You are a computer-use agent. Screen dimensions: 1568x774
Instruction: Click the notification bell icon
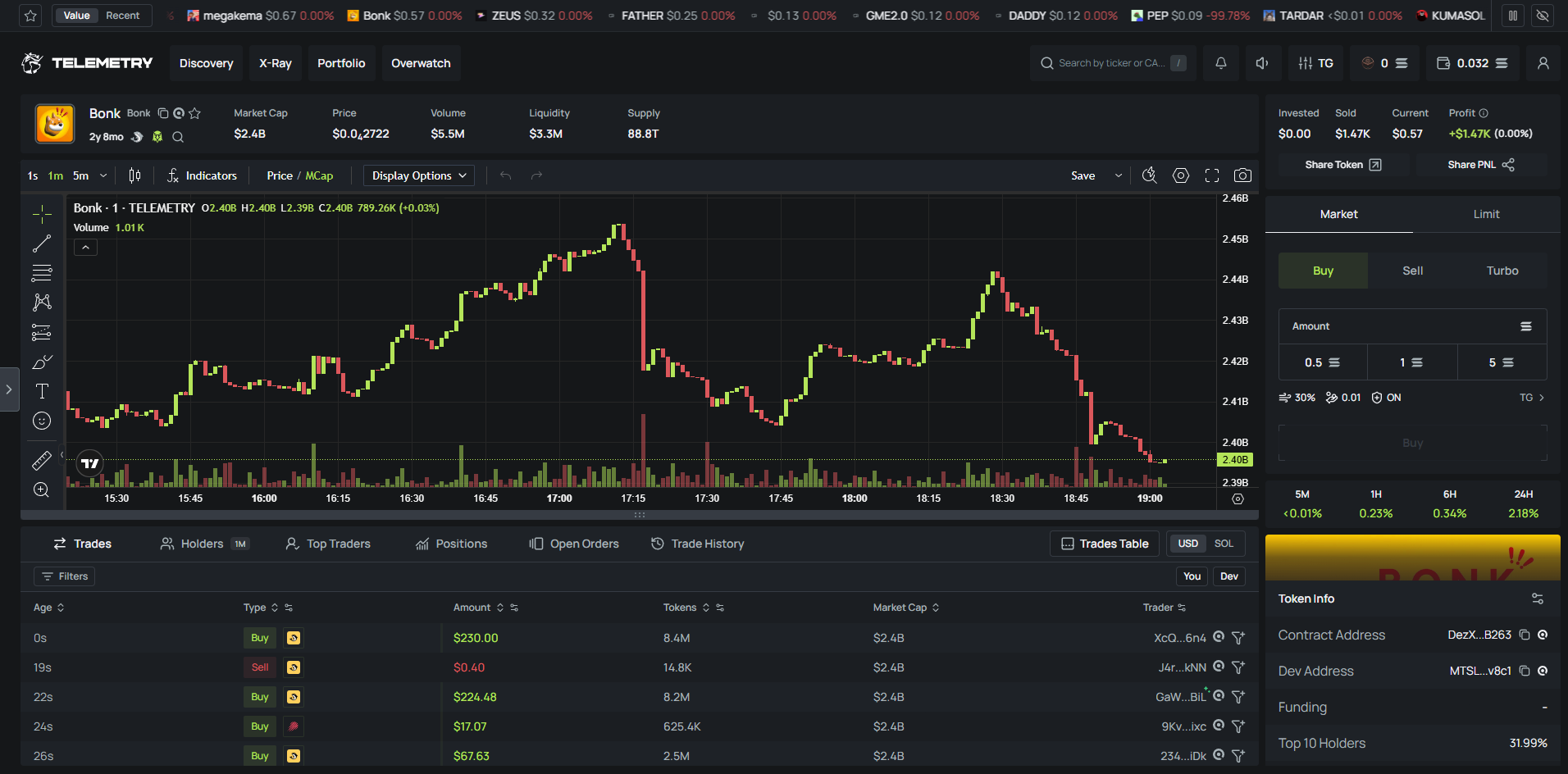point(1220,63)
